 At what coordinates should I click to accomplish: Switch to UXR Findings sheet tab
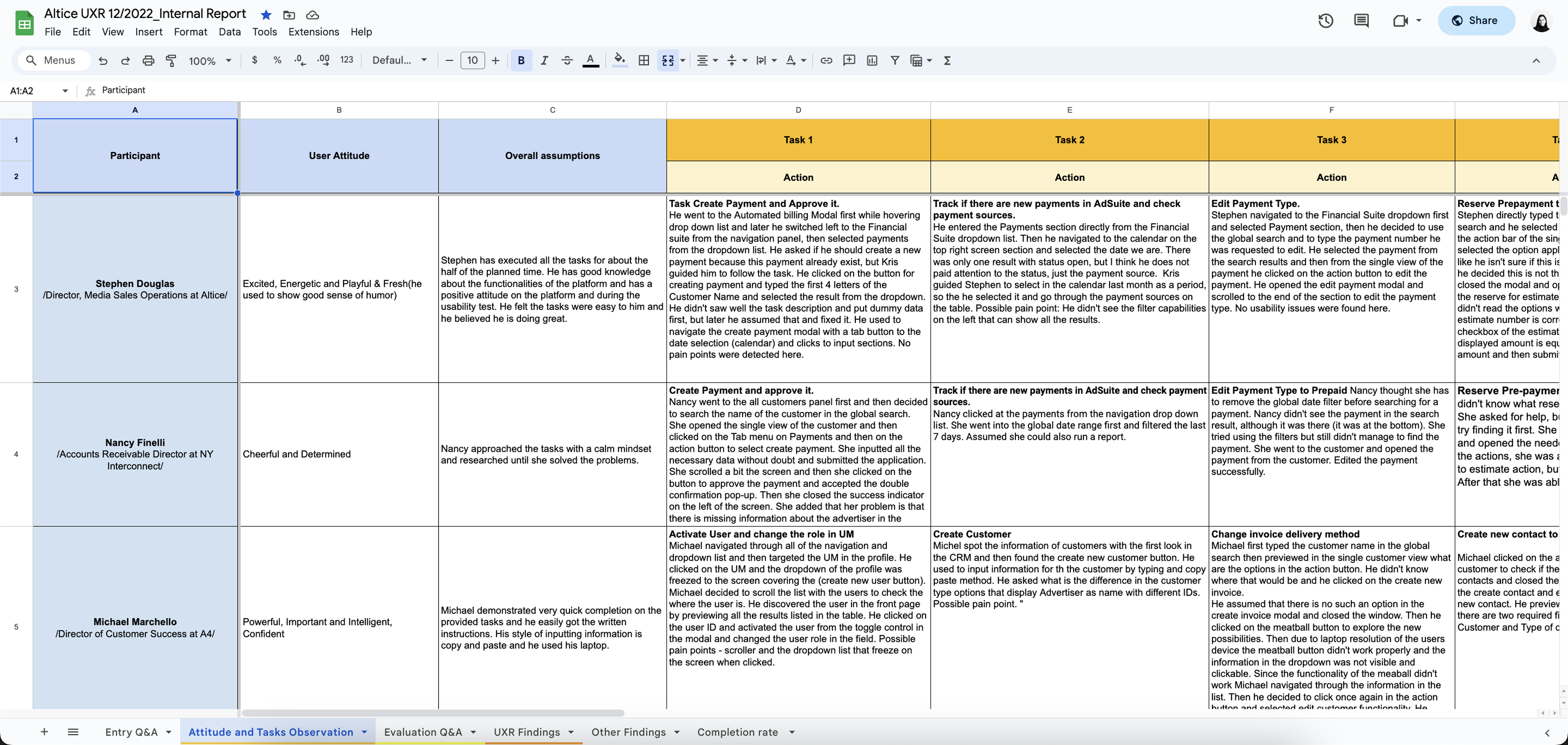click(x=526, y=732)
